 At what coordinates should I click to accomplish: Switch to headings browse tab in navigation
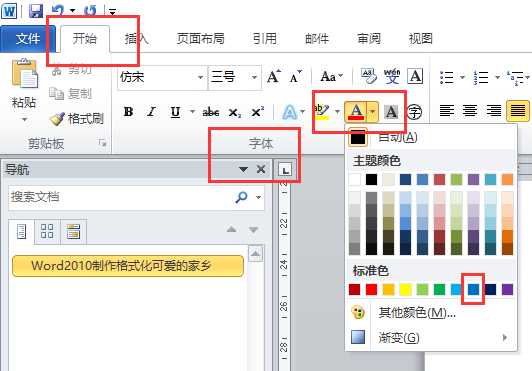pos(21,231)
